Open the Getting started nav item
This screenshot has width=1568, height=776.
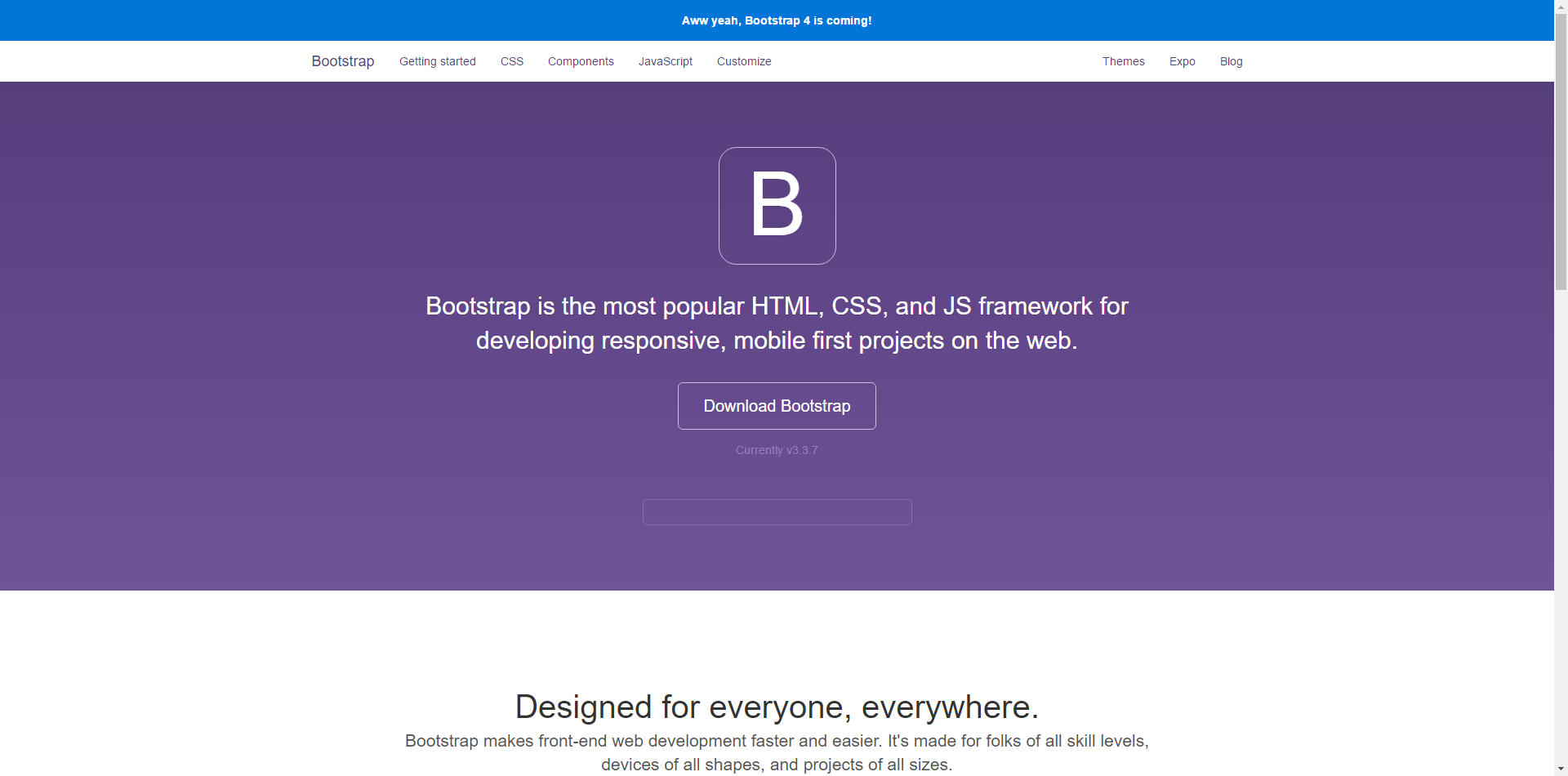coord(438,61)
